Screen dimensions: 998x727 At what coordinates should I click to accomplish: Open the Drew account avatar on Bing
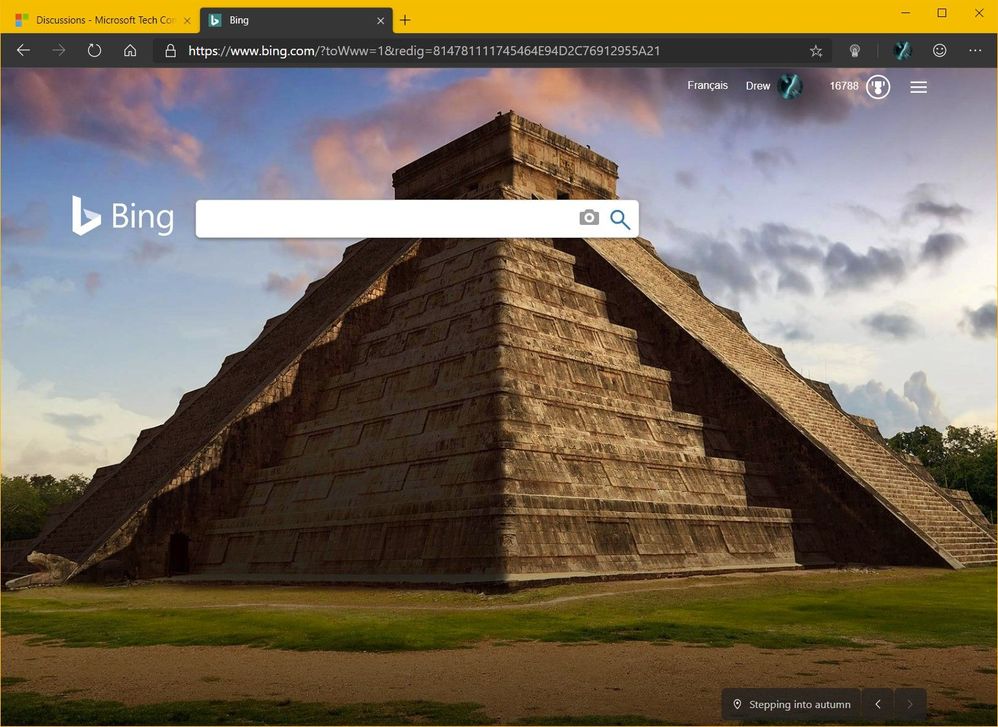point(789,86)
